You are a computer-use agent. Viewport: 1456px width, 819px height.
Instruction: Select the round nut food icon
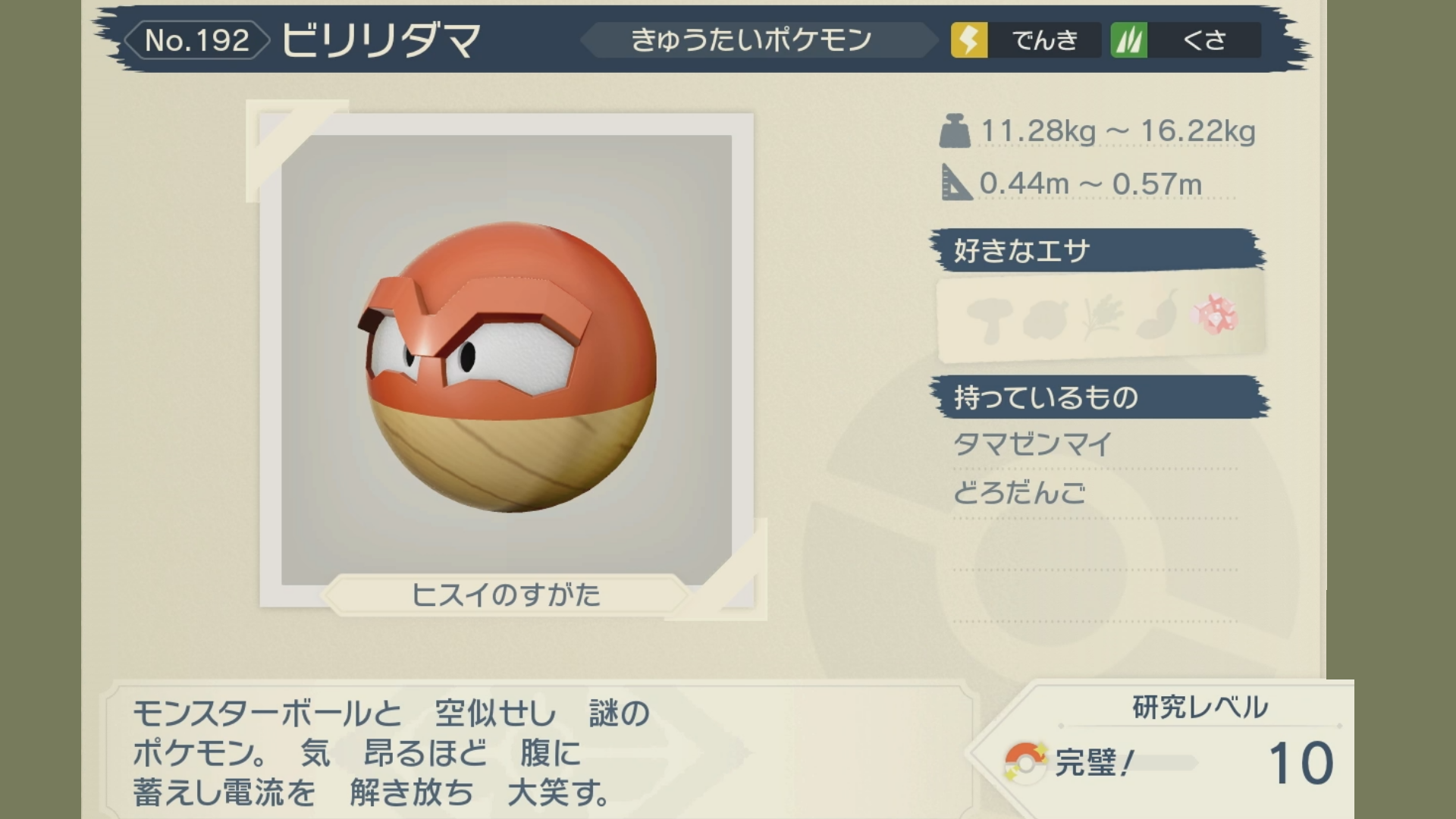coord(1046,318)
